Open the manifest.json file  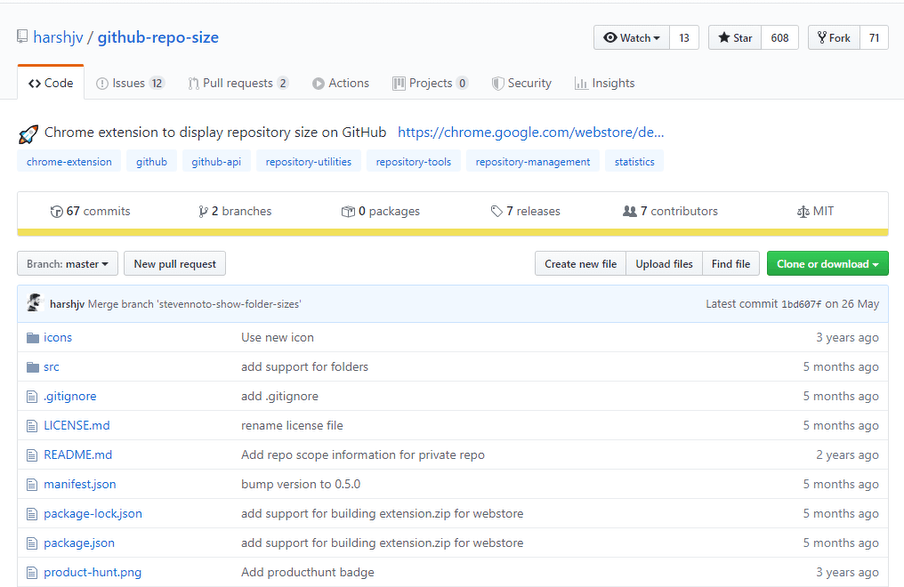tap(80, 484)
